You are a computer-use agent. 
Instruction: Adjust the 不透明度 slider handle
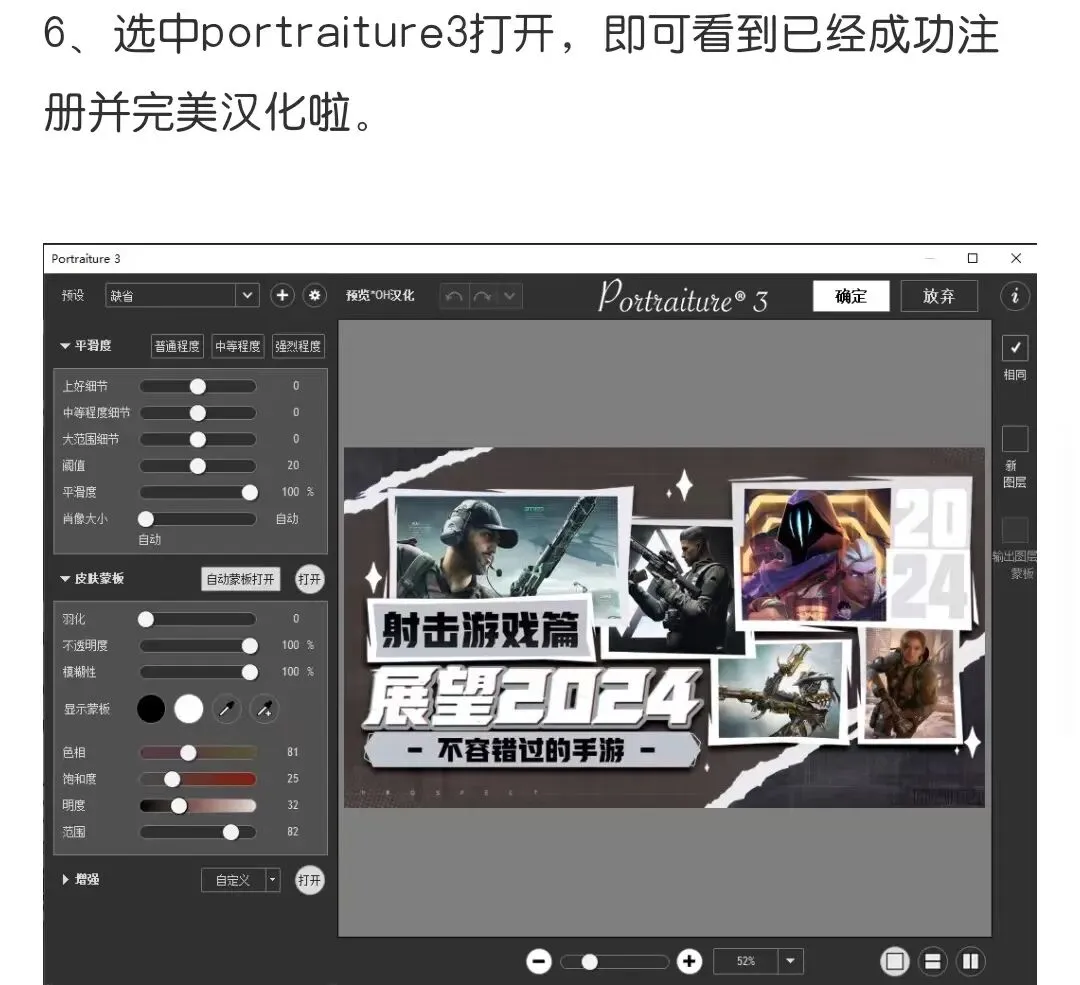[x=249, y=645]
